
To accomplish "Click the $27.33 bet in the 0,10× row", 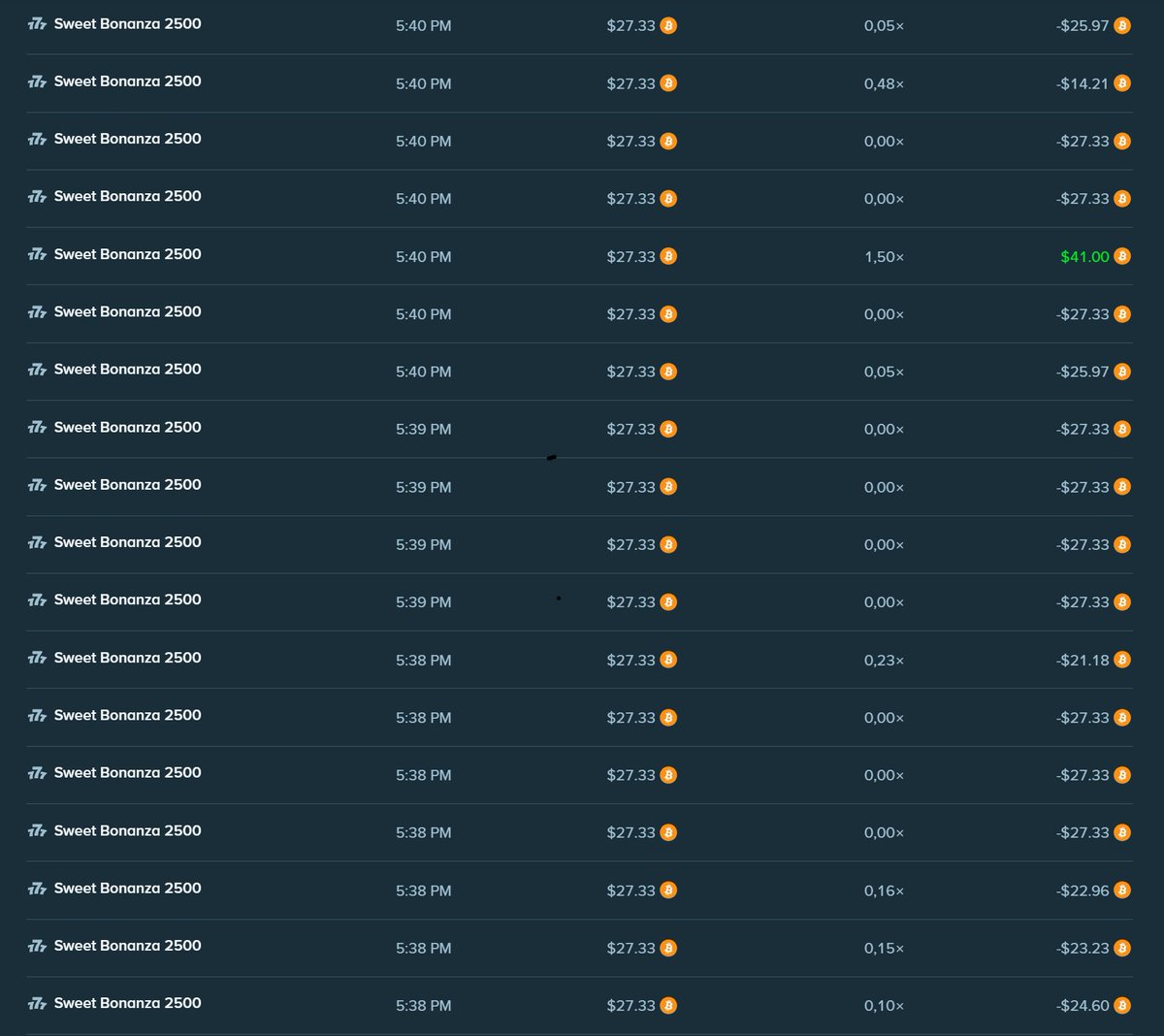I will coord(631,1006).
